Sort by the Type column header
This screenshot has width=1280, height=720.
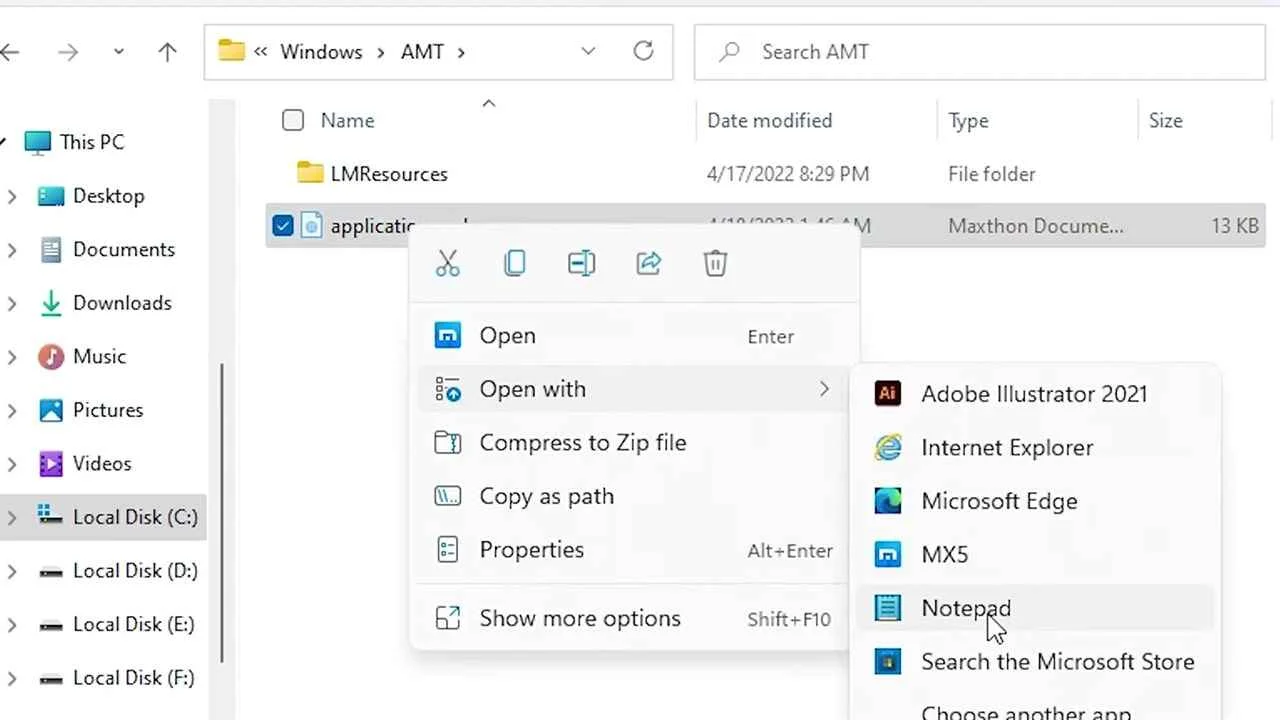click(x=968, y=121)
